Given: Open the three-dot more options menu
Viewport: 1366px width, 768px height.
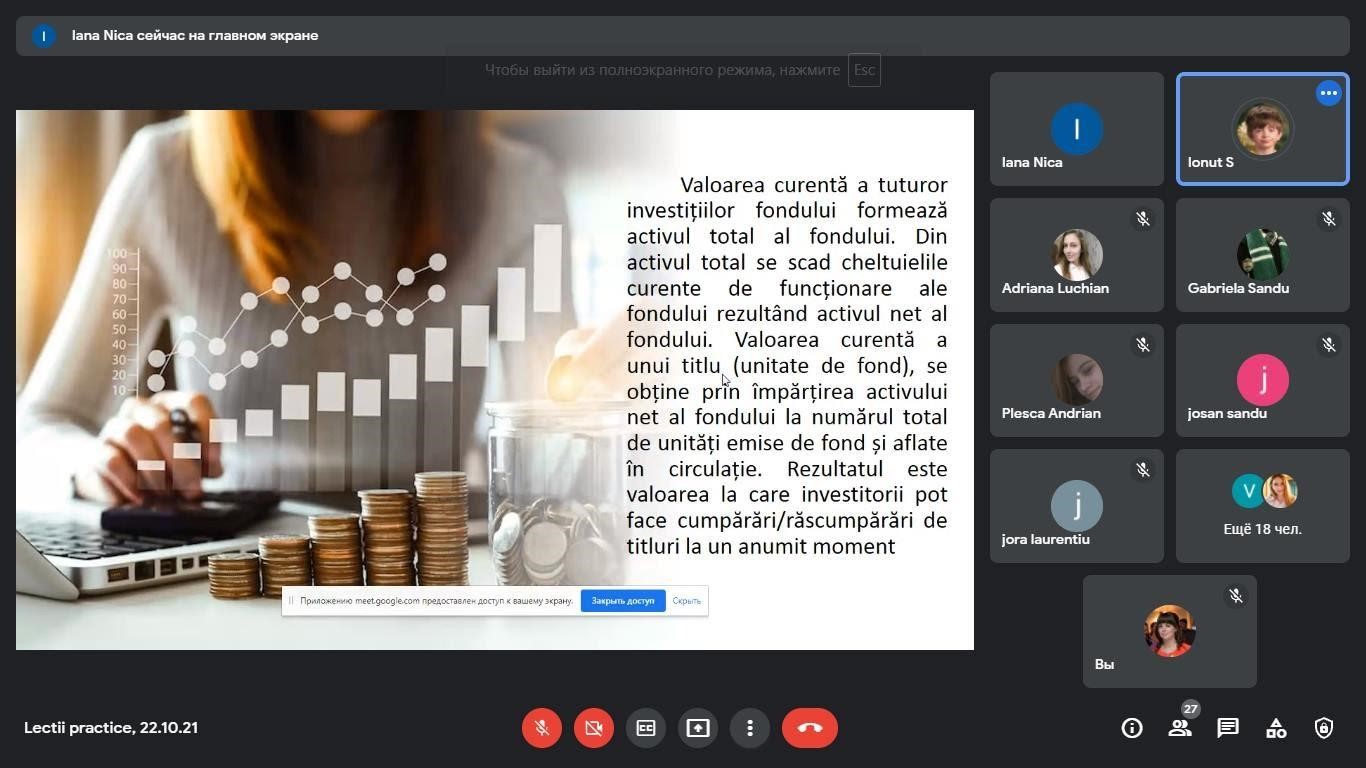Looking at the screenshot, I should [x=750, y=728].
